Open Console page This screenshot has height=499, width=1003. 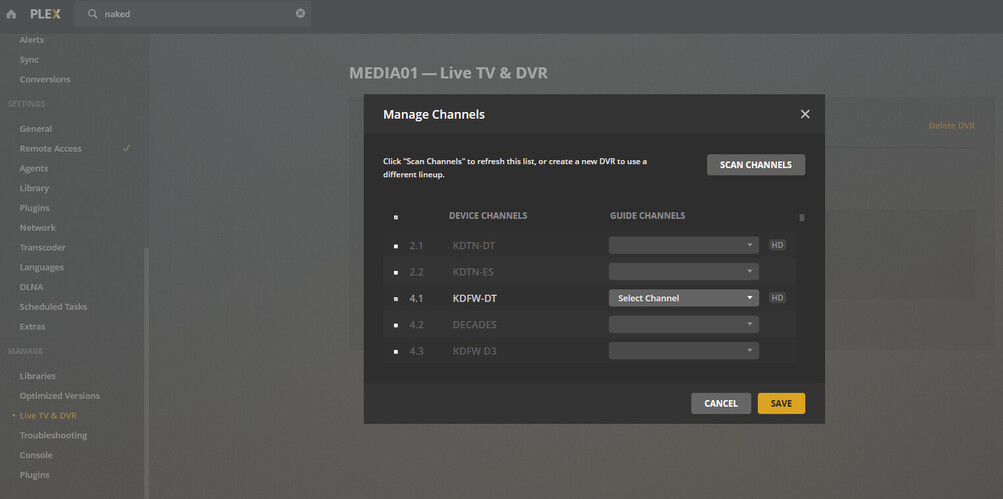(x=36, y=455)
